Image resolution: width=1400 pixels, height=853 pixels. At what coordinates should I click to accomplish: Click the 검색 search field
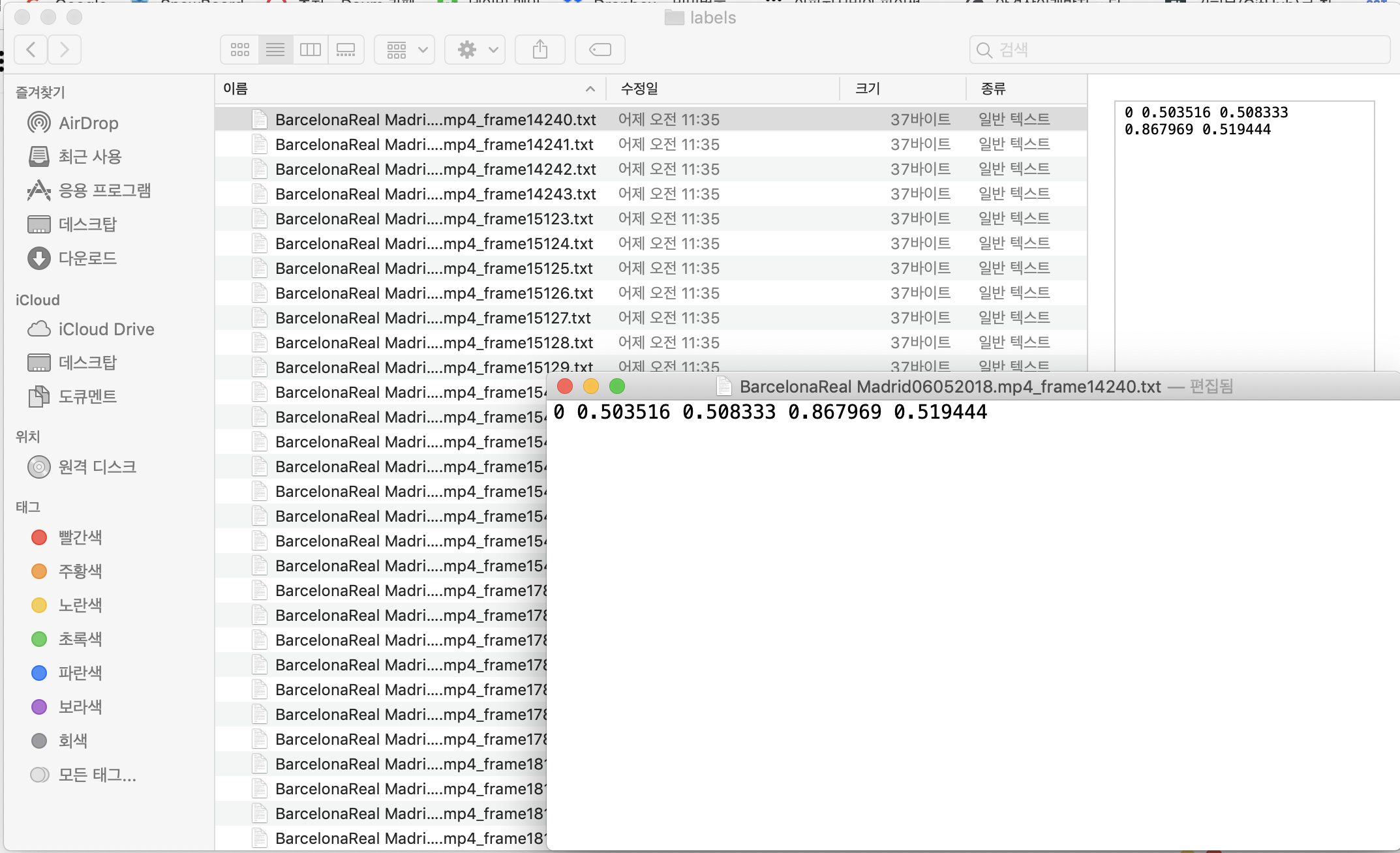(x=1181, y=50)
